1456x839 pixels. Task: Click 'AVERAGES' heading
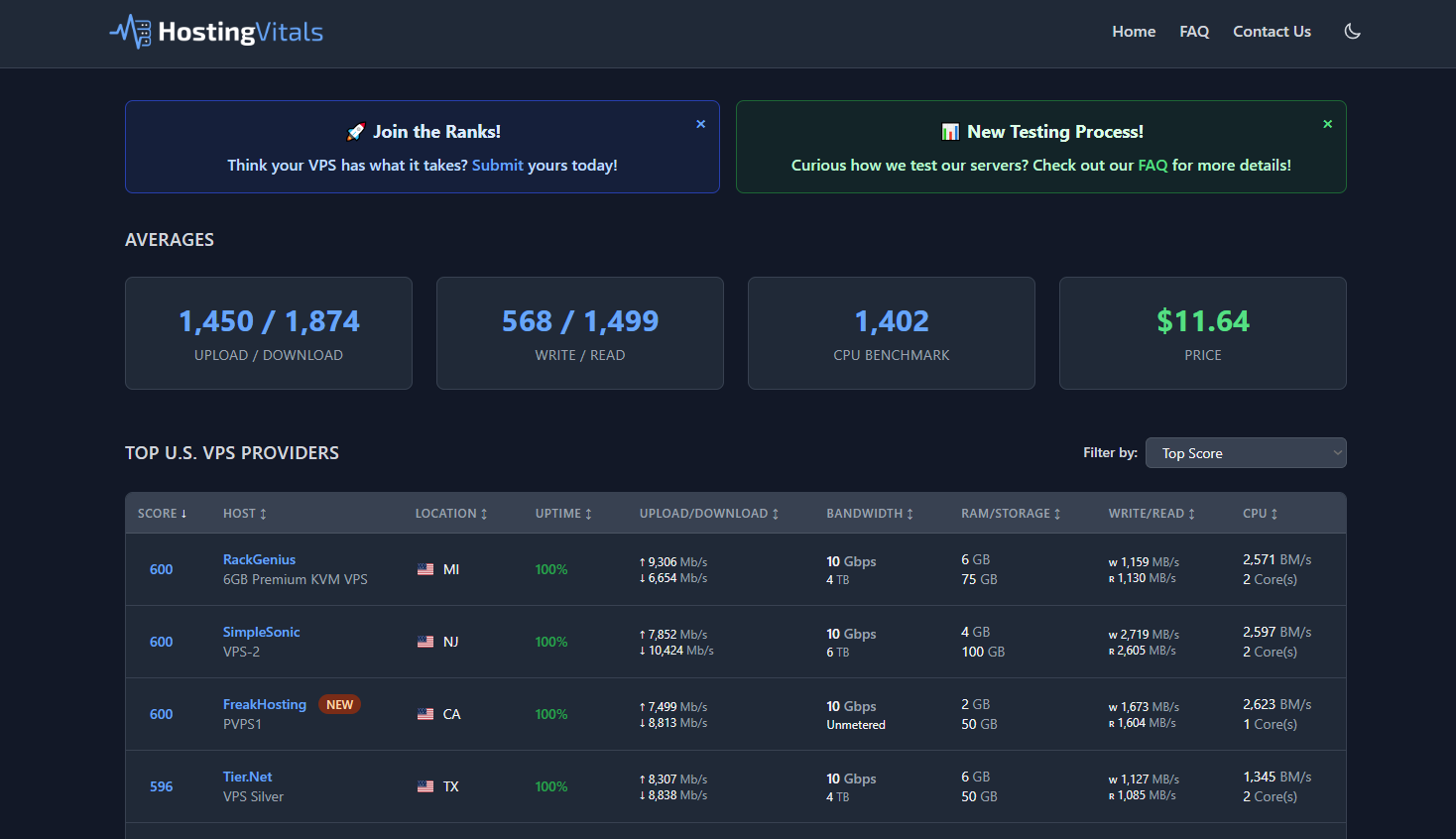click(x=170, y=240)
